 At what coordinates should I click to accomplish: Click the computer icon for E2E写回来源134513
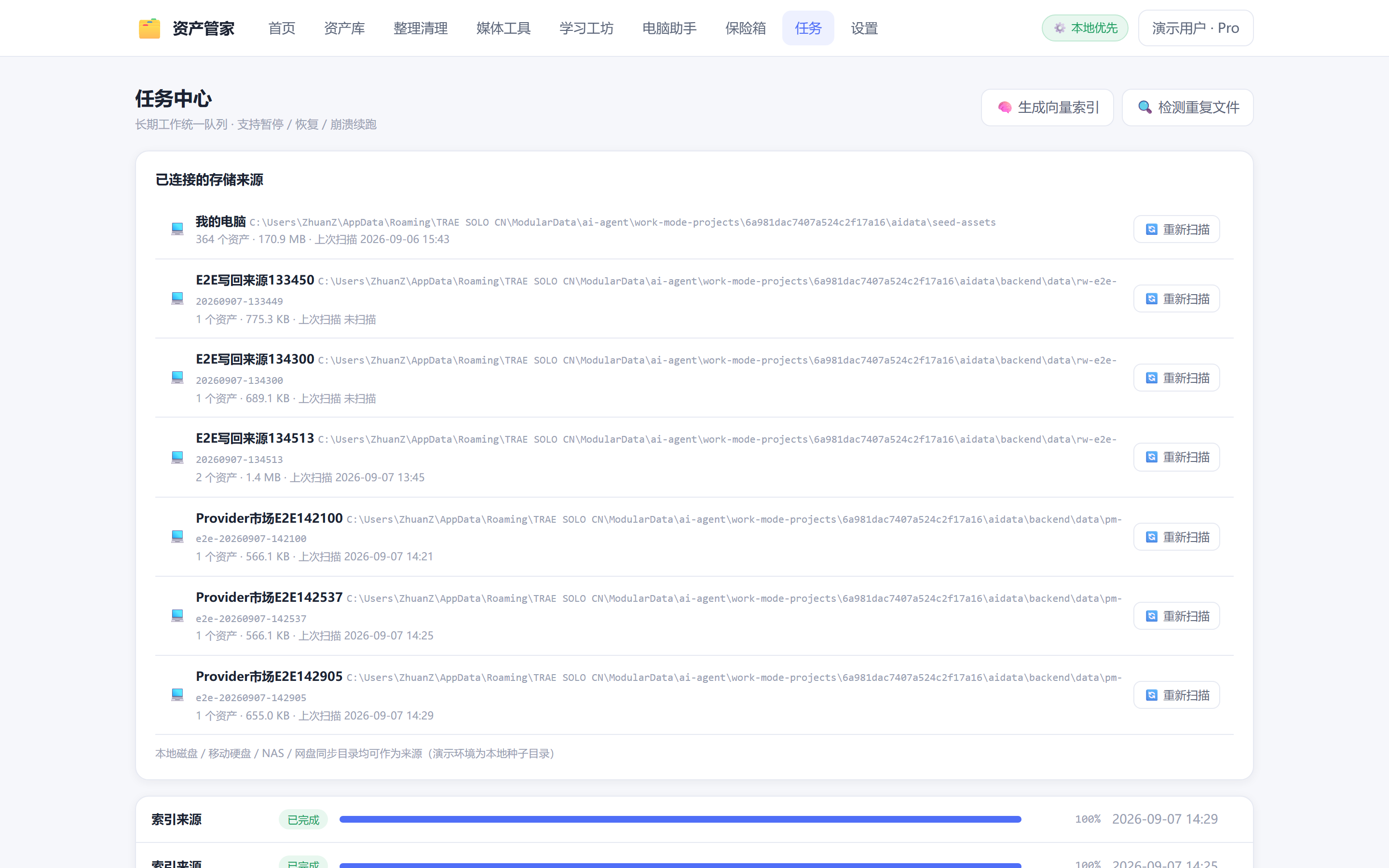click(x=177, y=457)
